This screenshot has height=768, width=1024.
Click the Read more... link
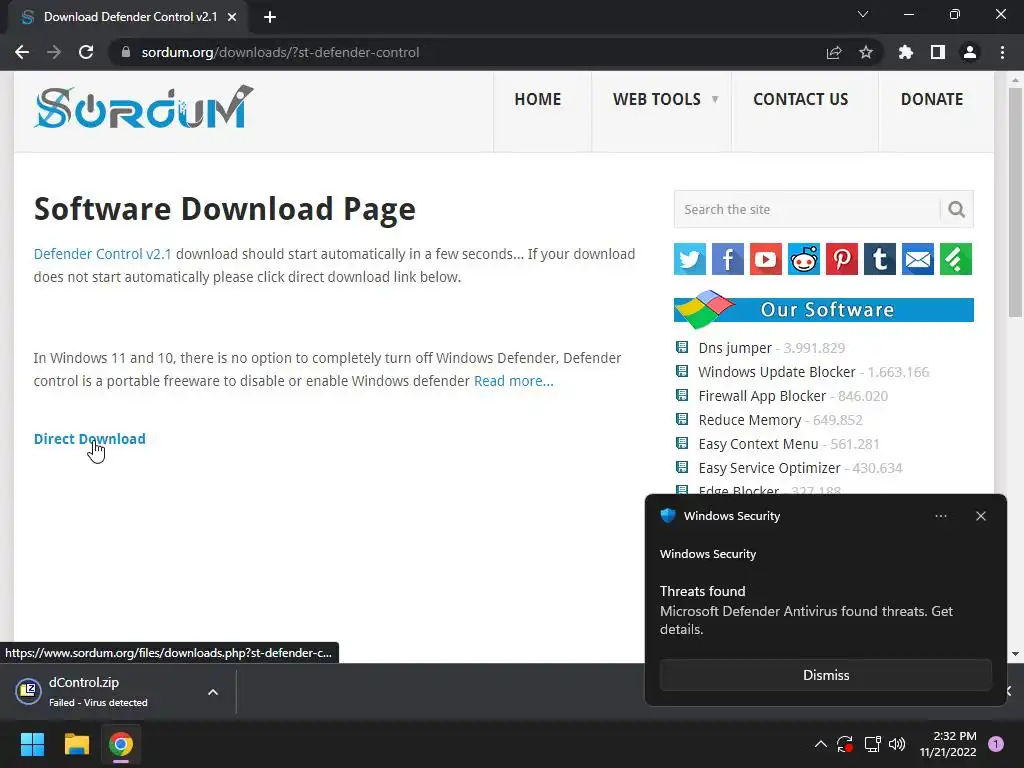pyautogui.click(x=513, y=381)
